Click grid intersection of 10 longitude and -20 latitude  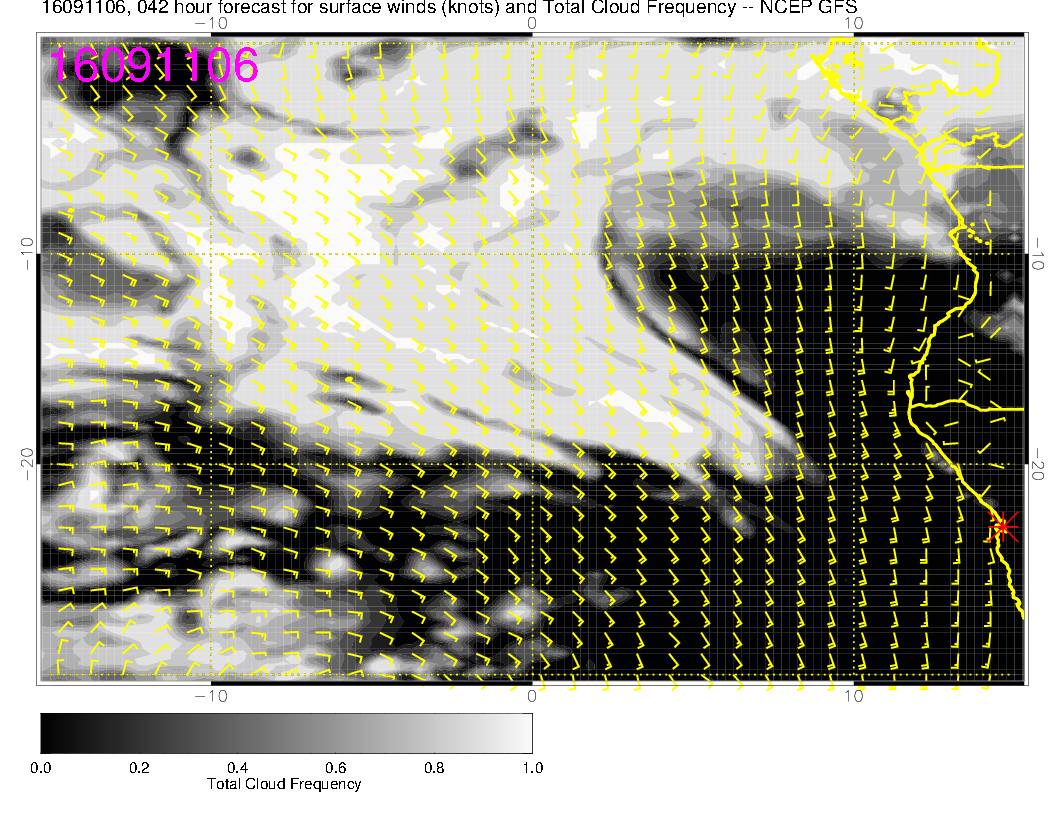(x=853, y=464)
